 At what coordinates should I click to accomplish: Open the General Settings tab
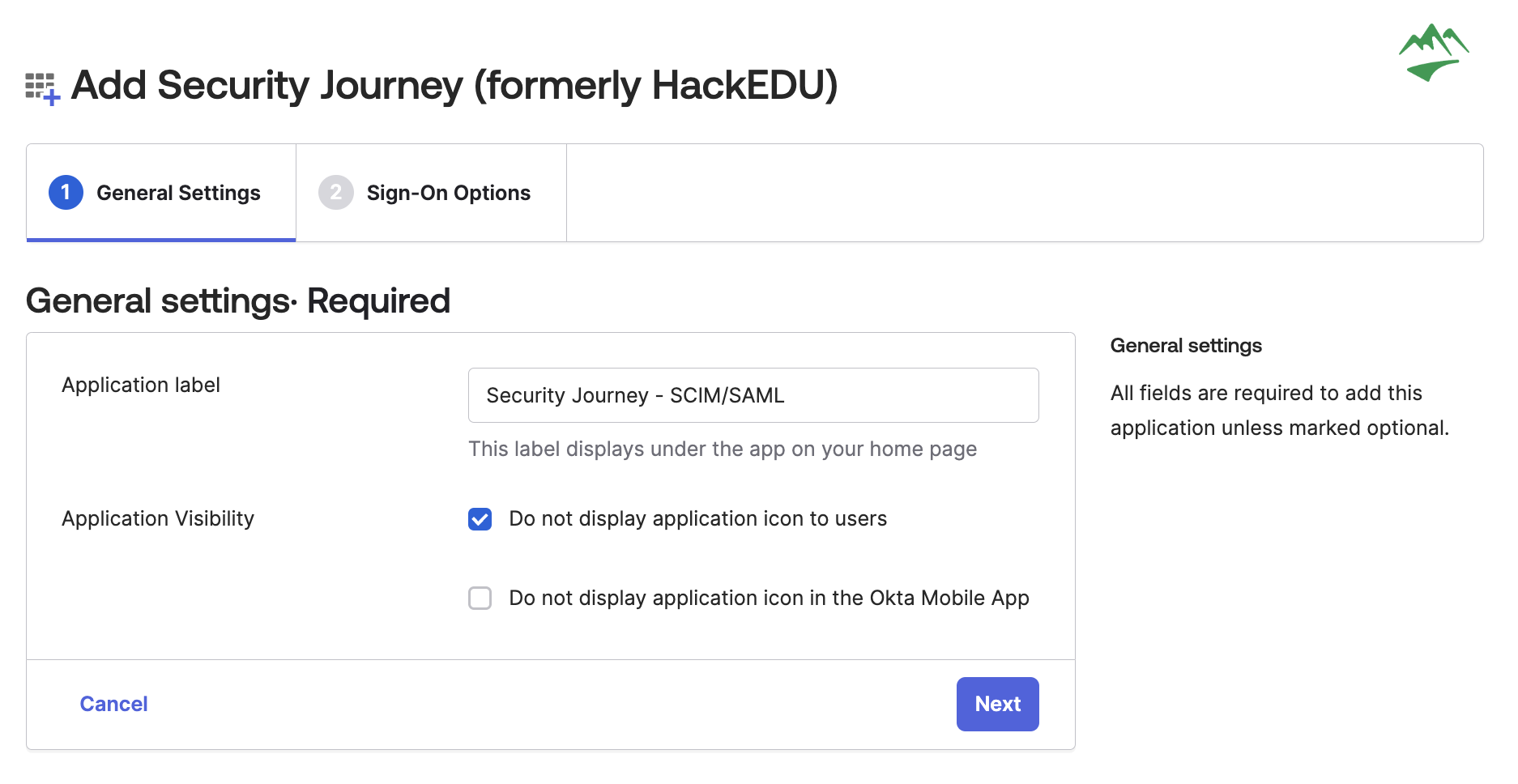click(x=161, y=193)
